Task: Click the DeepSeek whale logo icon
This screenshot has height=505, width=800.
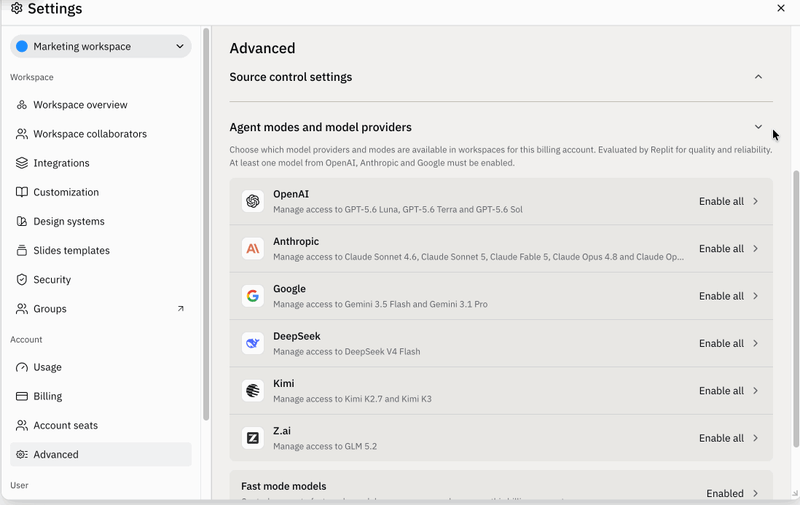Action: click(253, 343)
